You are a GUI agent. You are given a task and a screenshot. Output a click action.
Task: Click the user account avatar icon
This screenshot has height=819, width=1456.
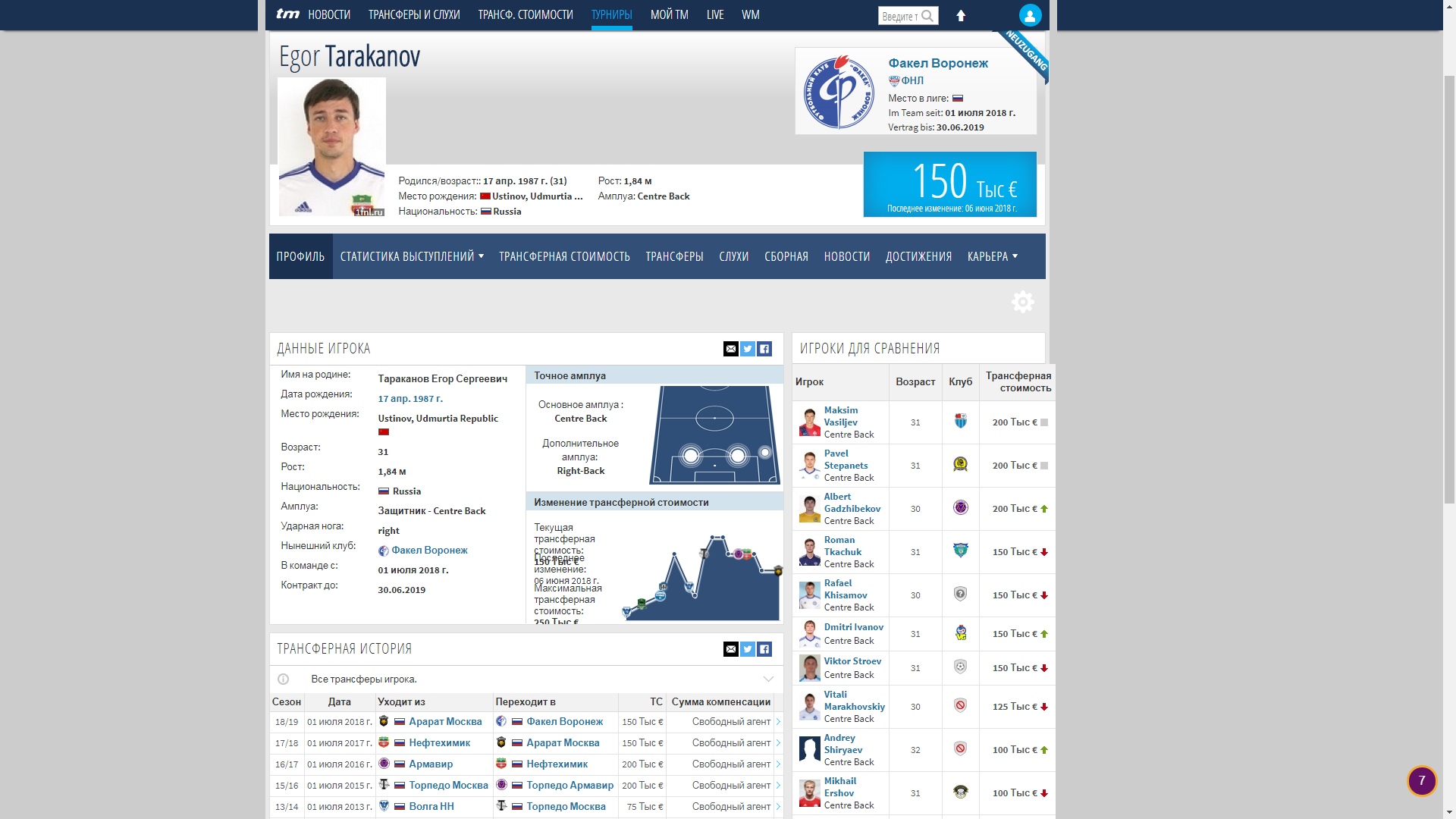pos(1030,15)
